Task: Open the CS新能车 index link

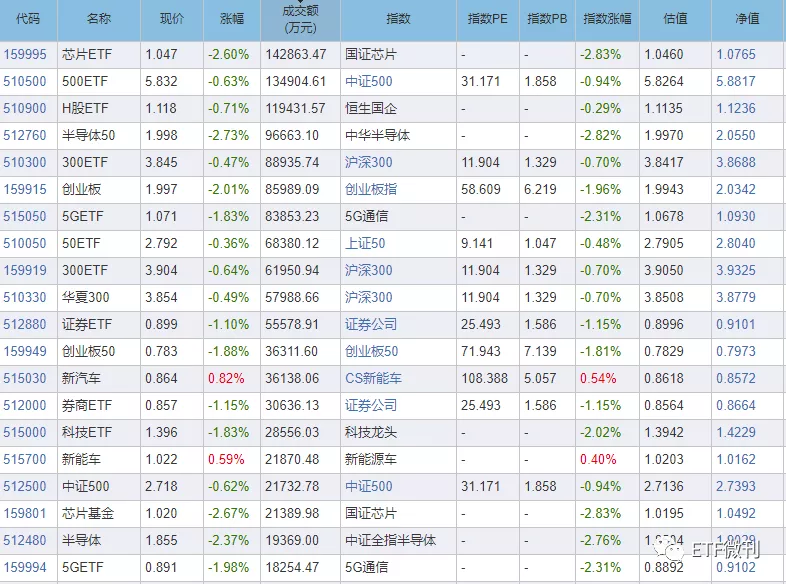Action: point(373,378)
